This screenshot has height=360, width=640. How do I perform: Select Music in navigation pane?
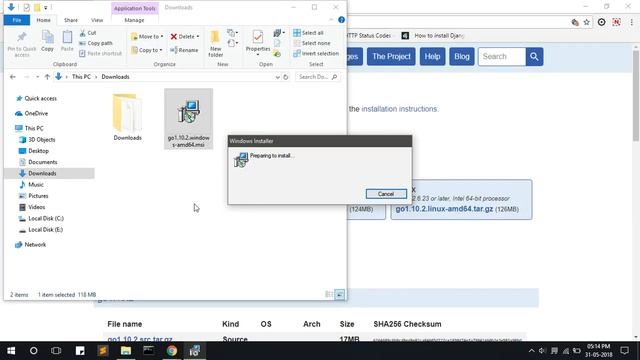36,184
